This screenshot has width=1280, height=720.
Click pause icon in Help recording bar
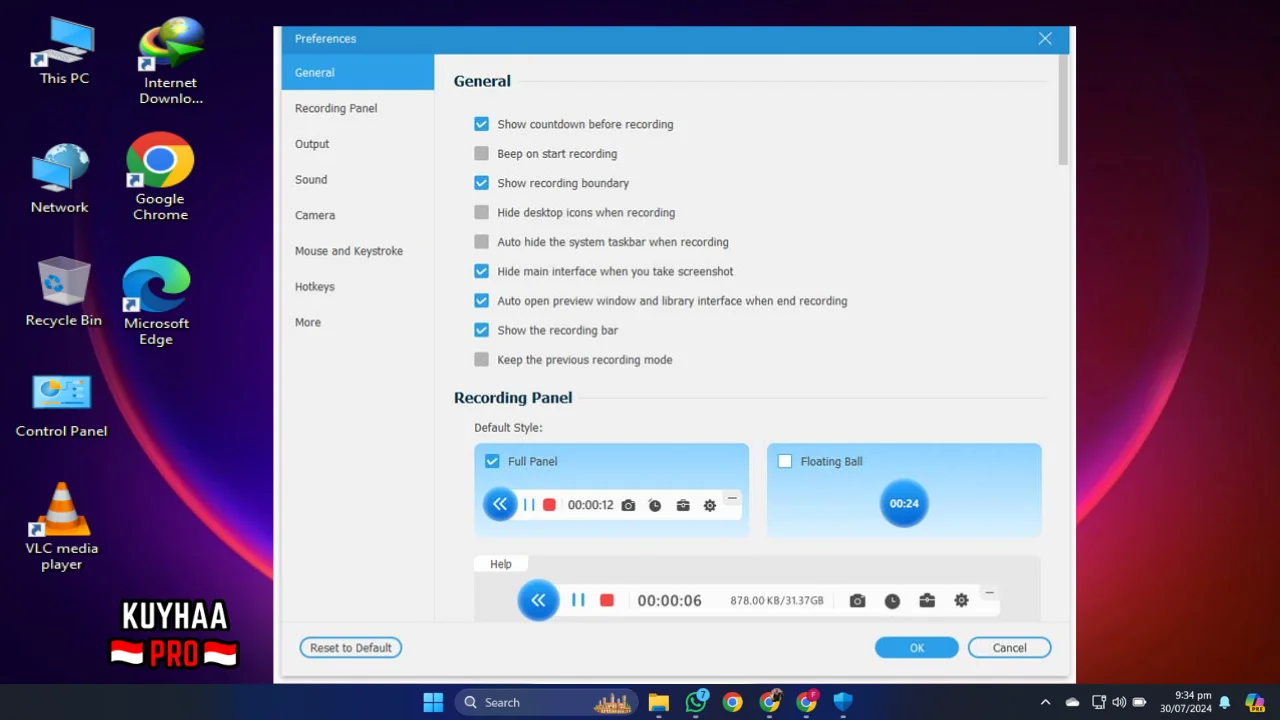point(578,600)
